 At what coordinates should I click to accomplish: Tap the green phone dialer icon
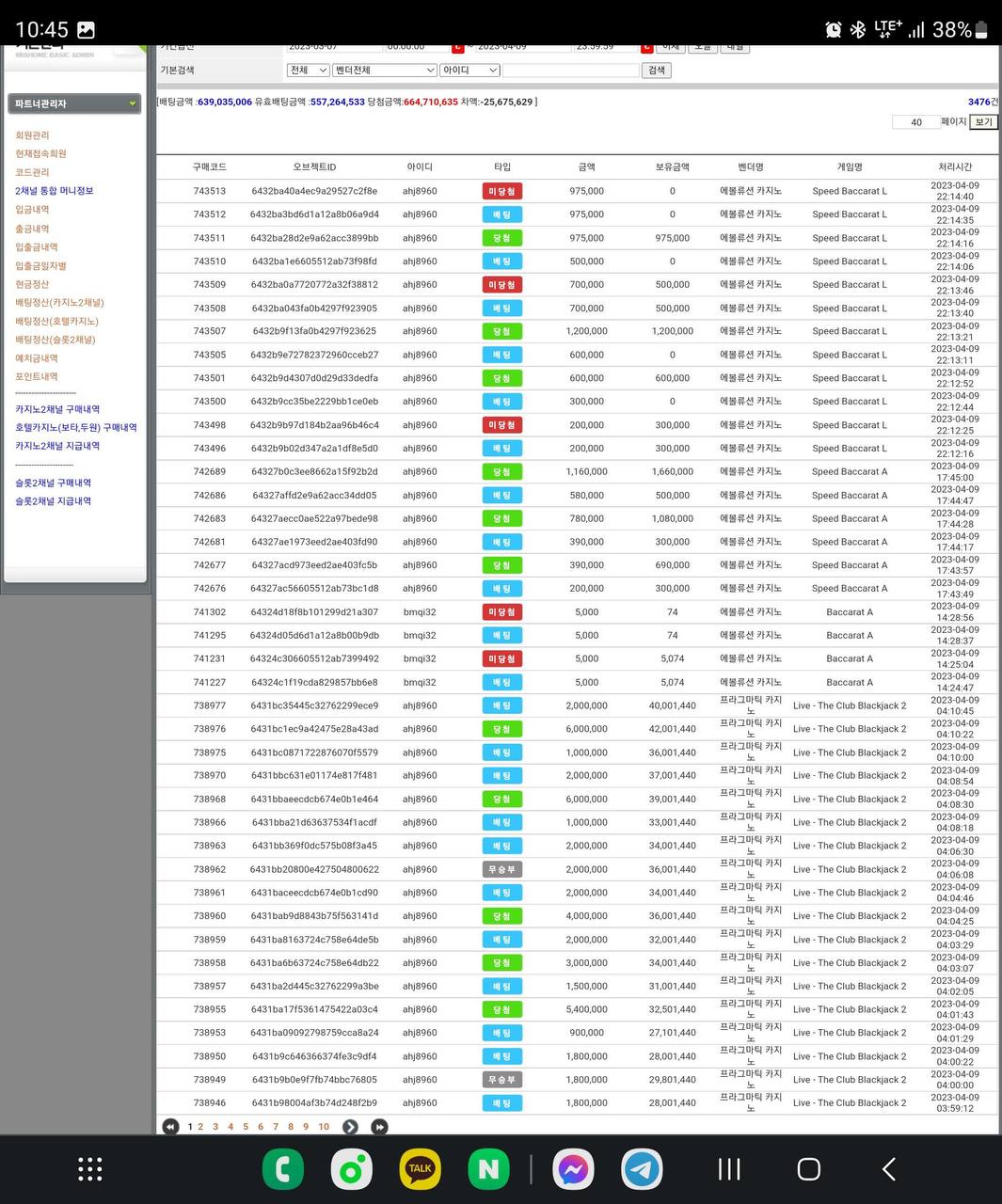(282, 1169)
